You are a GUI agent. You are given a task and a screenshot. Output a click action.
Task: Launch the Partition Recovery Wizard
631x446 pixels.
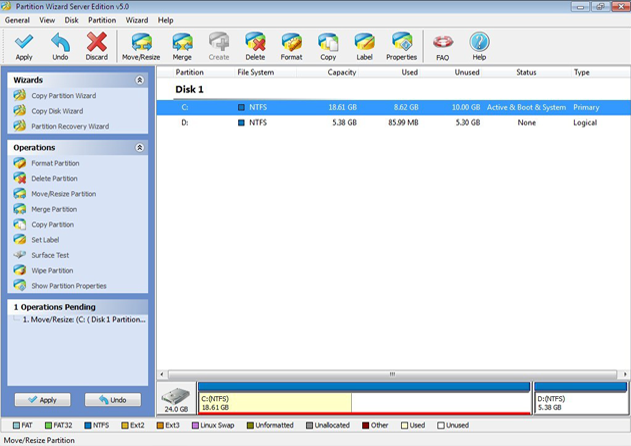coord(70,126)
